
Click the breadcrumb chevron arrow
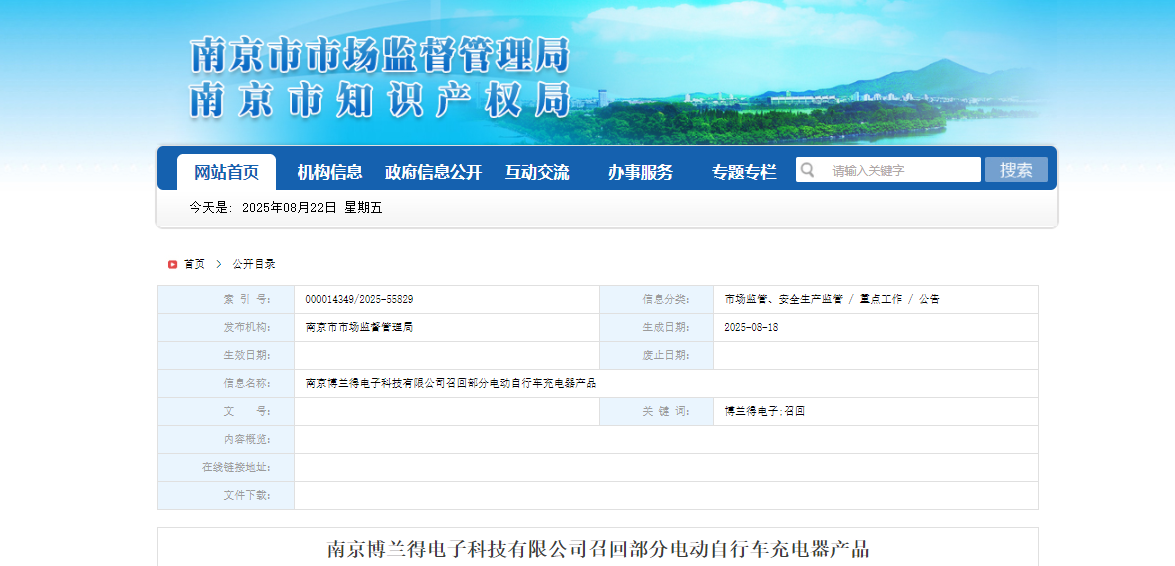click(x=219, y=264)
